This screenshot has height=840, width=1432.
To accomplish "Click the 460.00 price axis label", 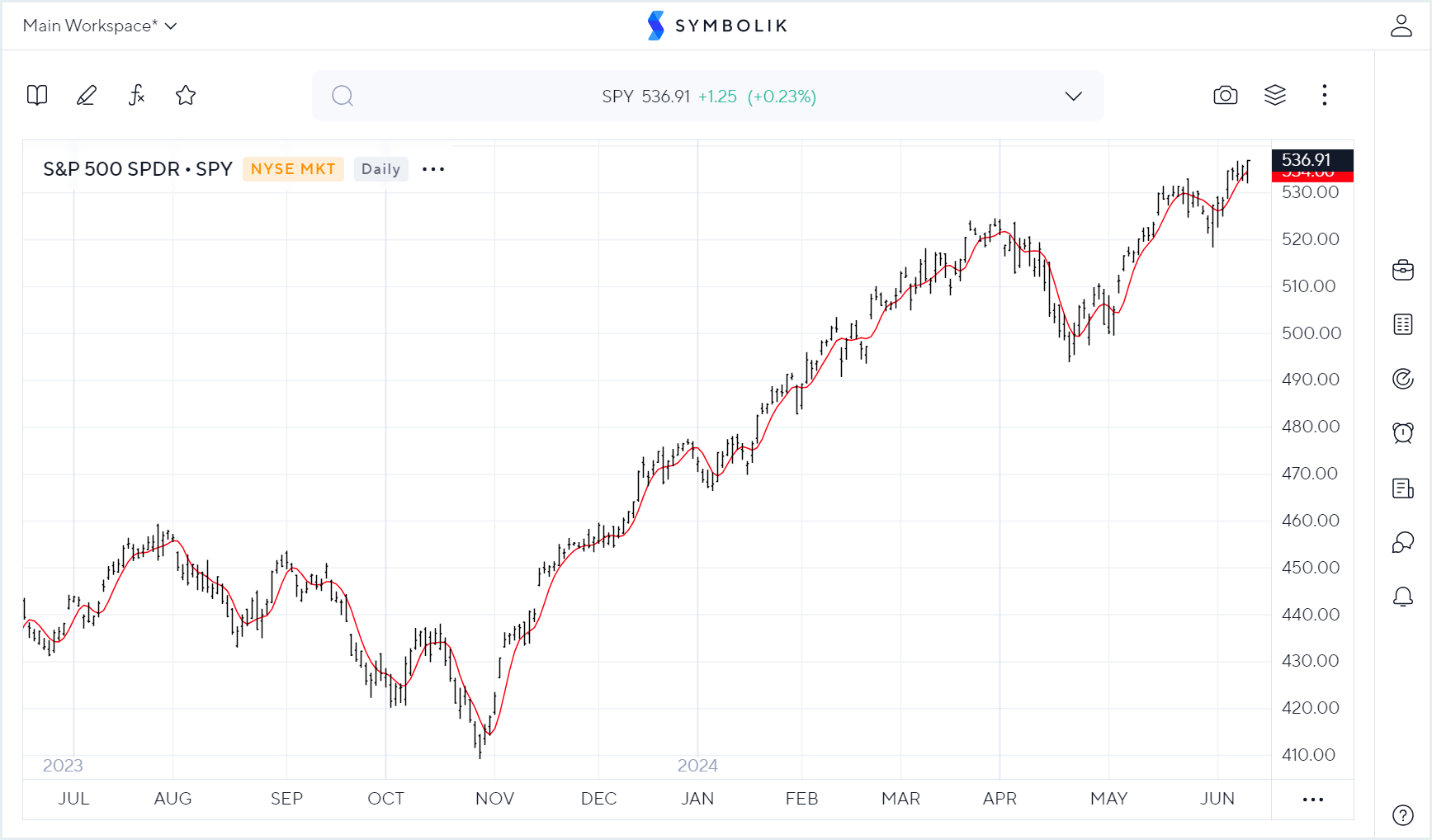I will click(x=1311, y=521).
